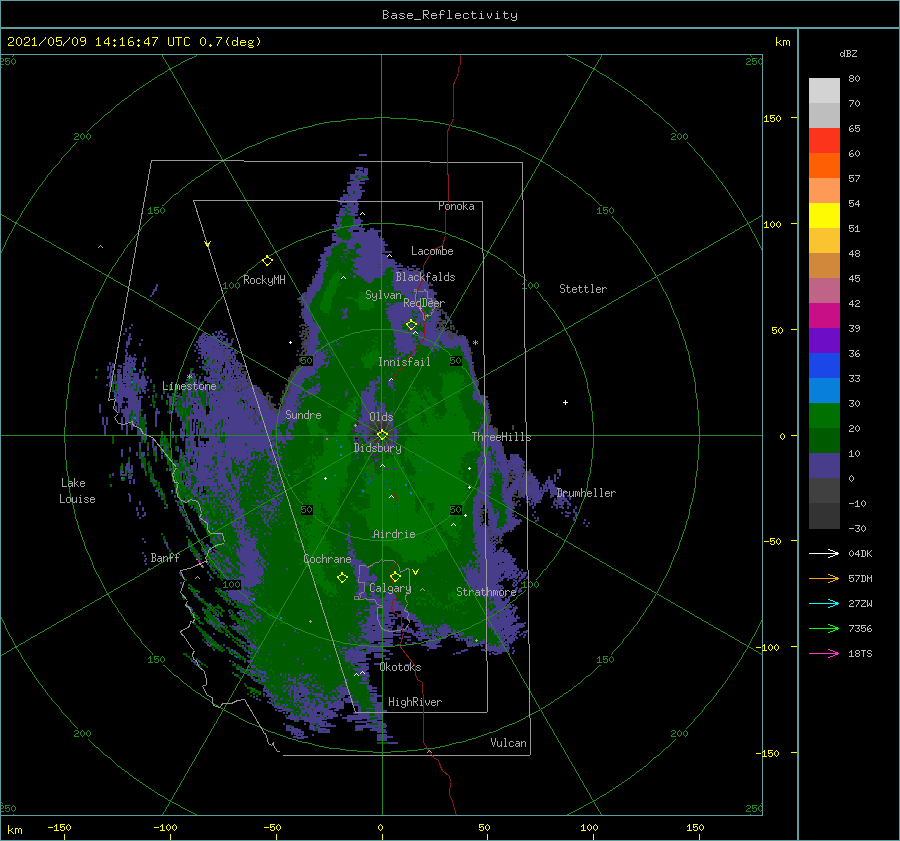This screenshot has width=900, height=841.
Task: Click the Ponoka label
Action: tap(456, 206)
